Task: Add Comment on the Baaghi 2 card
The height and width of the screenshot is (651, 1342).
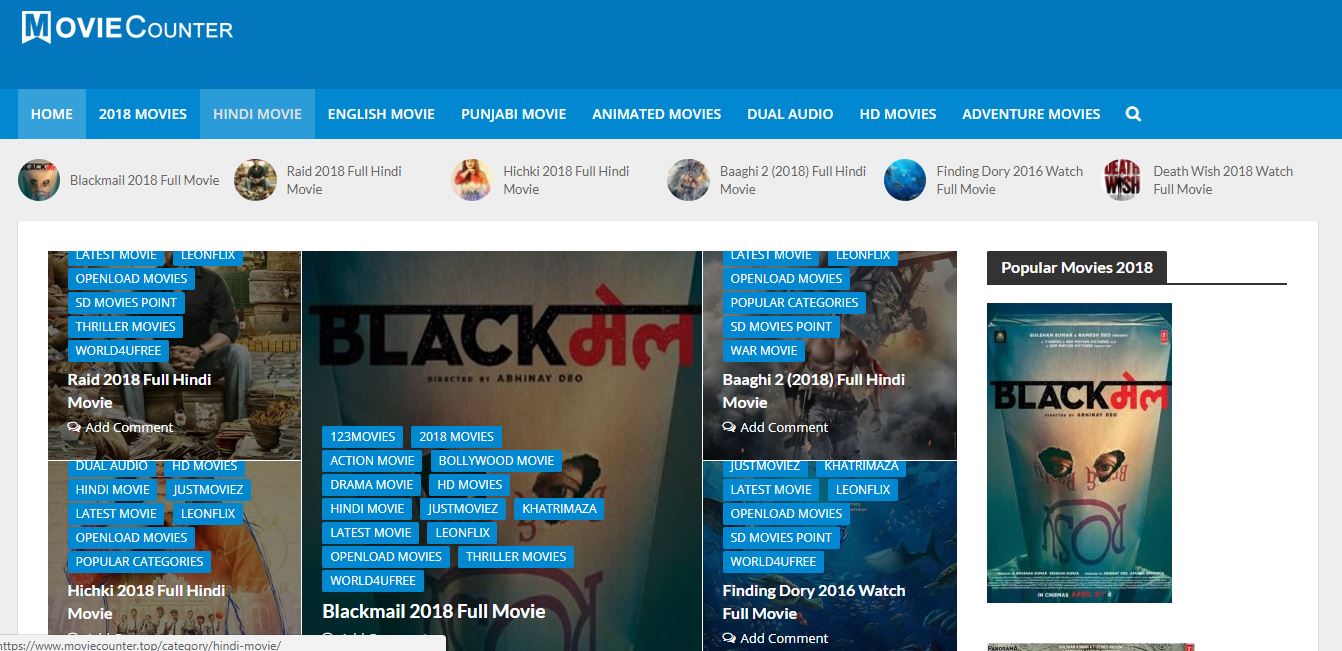Action: pyautogui.click(x=775, y=427)
